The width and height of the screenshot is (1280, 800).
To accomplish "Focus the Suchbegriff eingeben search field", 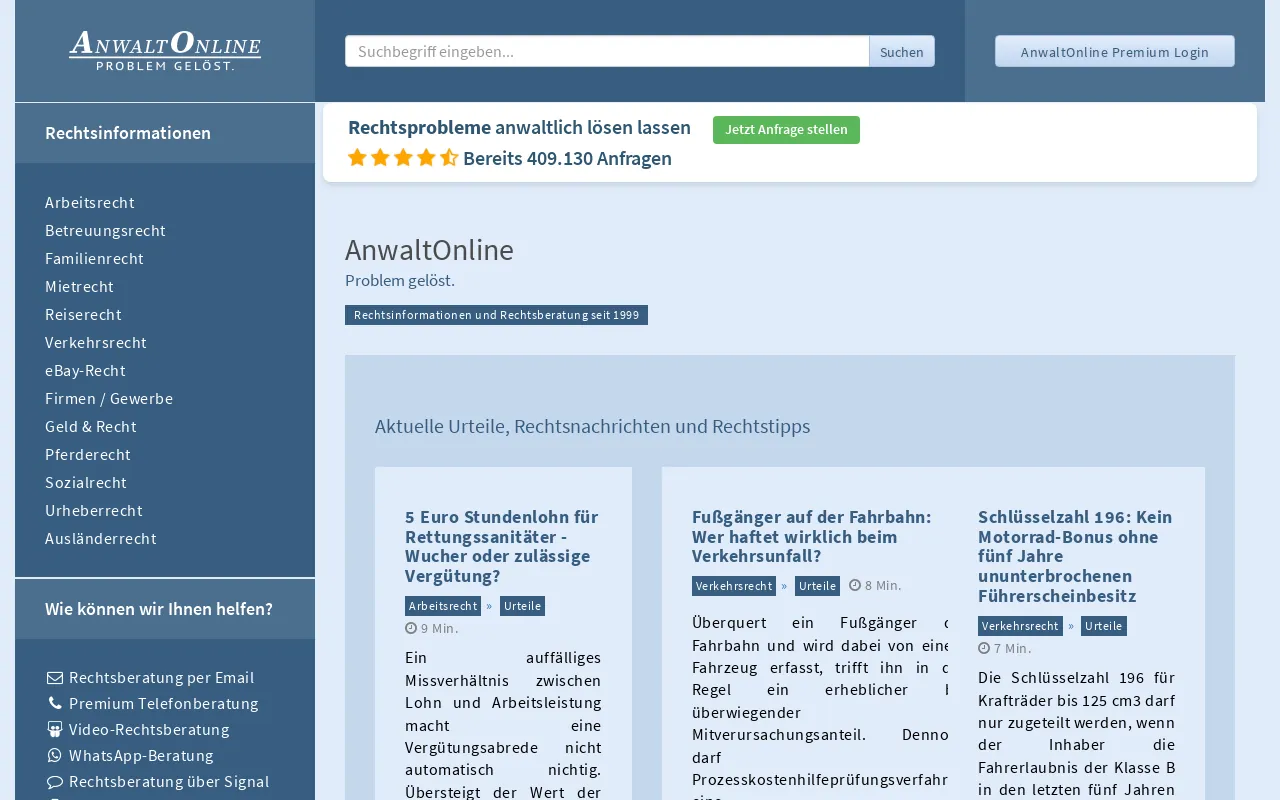I will pyautogui.click(x=607, y=51).
